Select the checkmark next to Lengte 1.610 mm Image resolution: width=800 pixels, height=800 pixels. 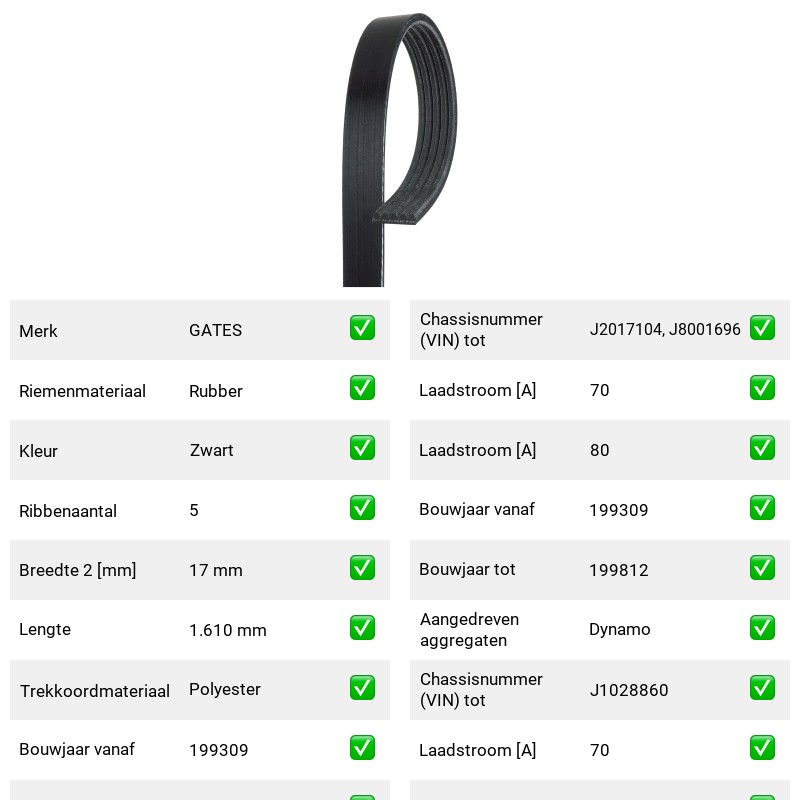362,628
